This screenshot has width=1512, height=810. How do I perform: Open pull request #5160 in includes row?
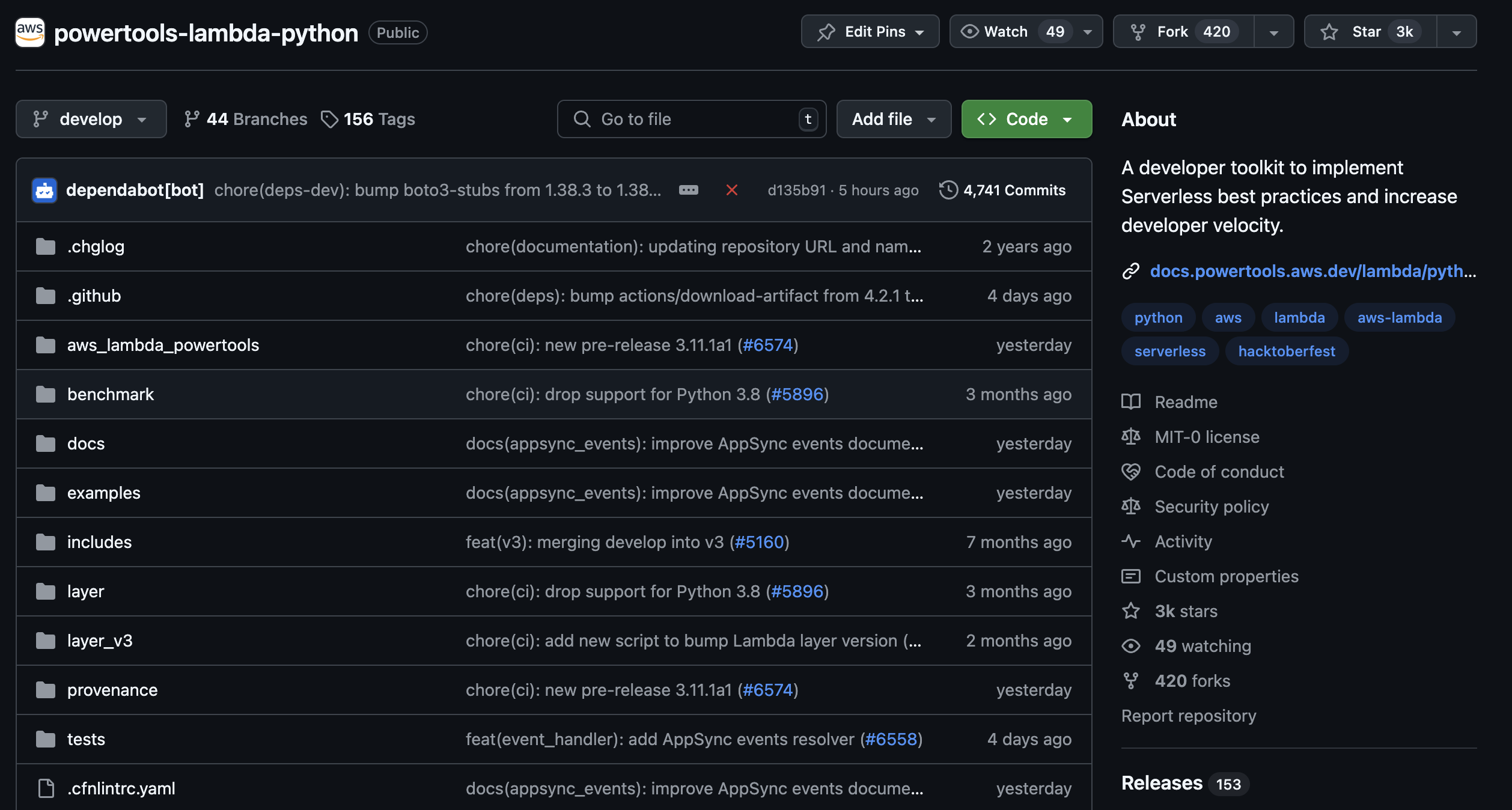760,542
